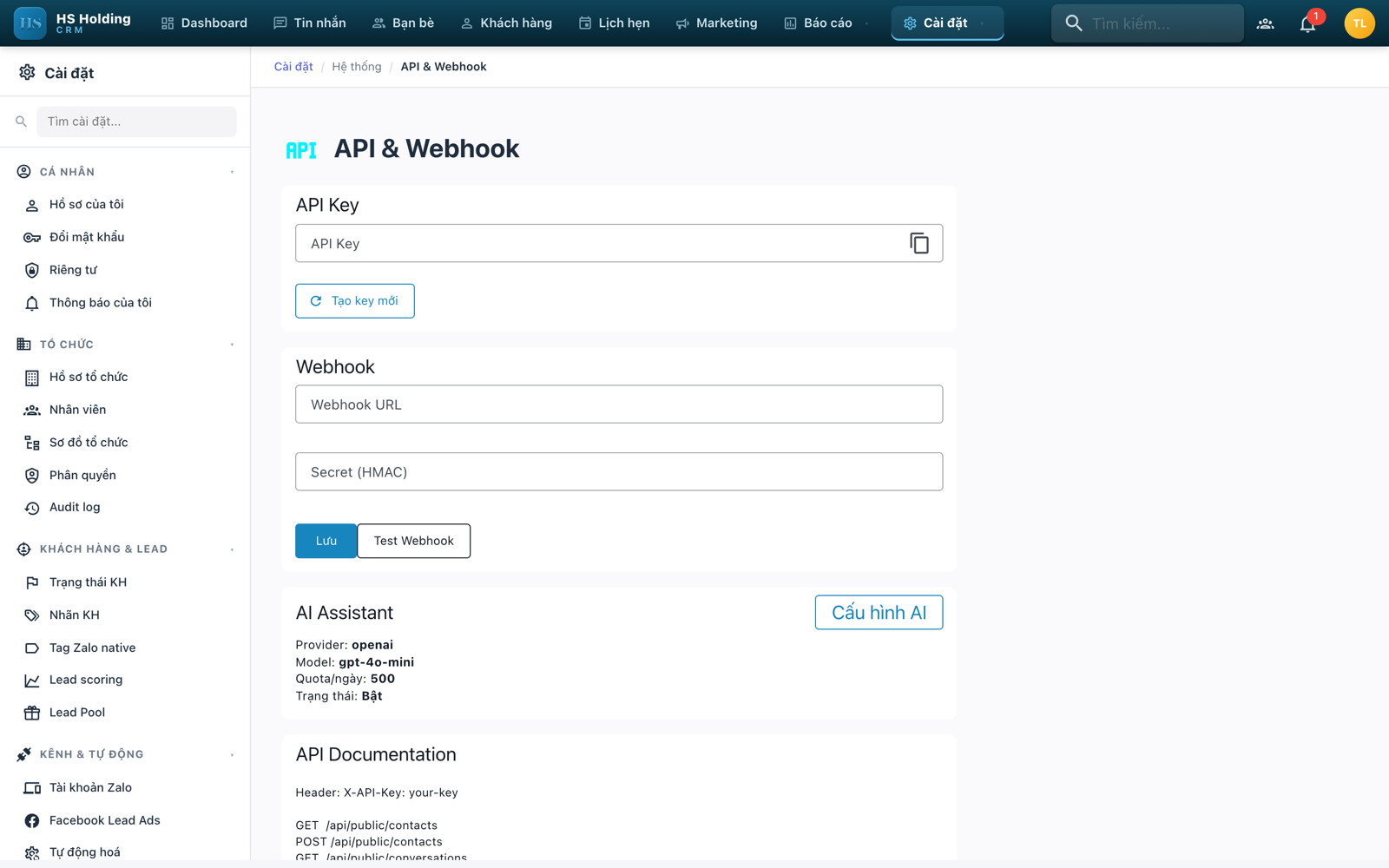The image size is (1389, 868).
Task: Copy the API Key with clipboard icon
Action: point(919,244)
